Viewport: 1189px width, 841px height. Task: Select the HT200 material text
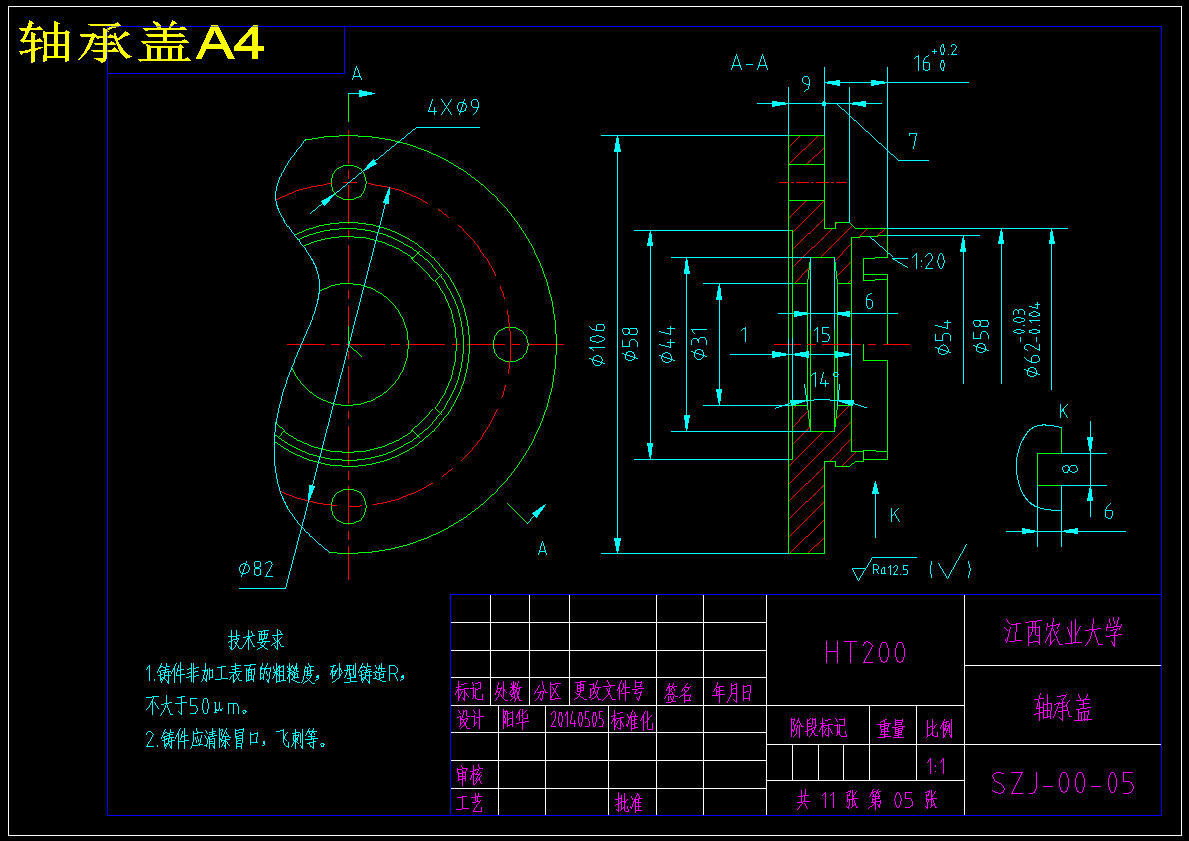(x=865, y=653)
